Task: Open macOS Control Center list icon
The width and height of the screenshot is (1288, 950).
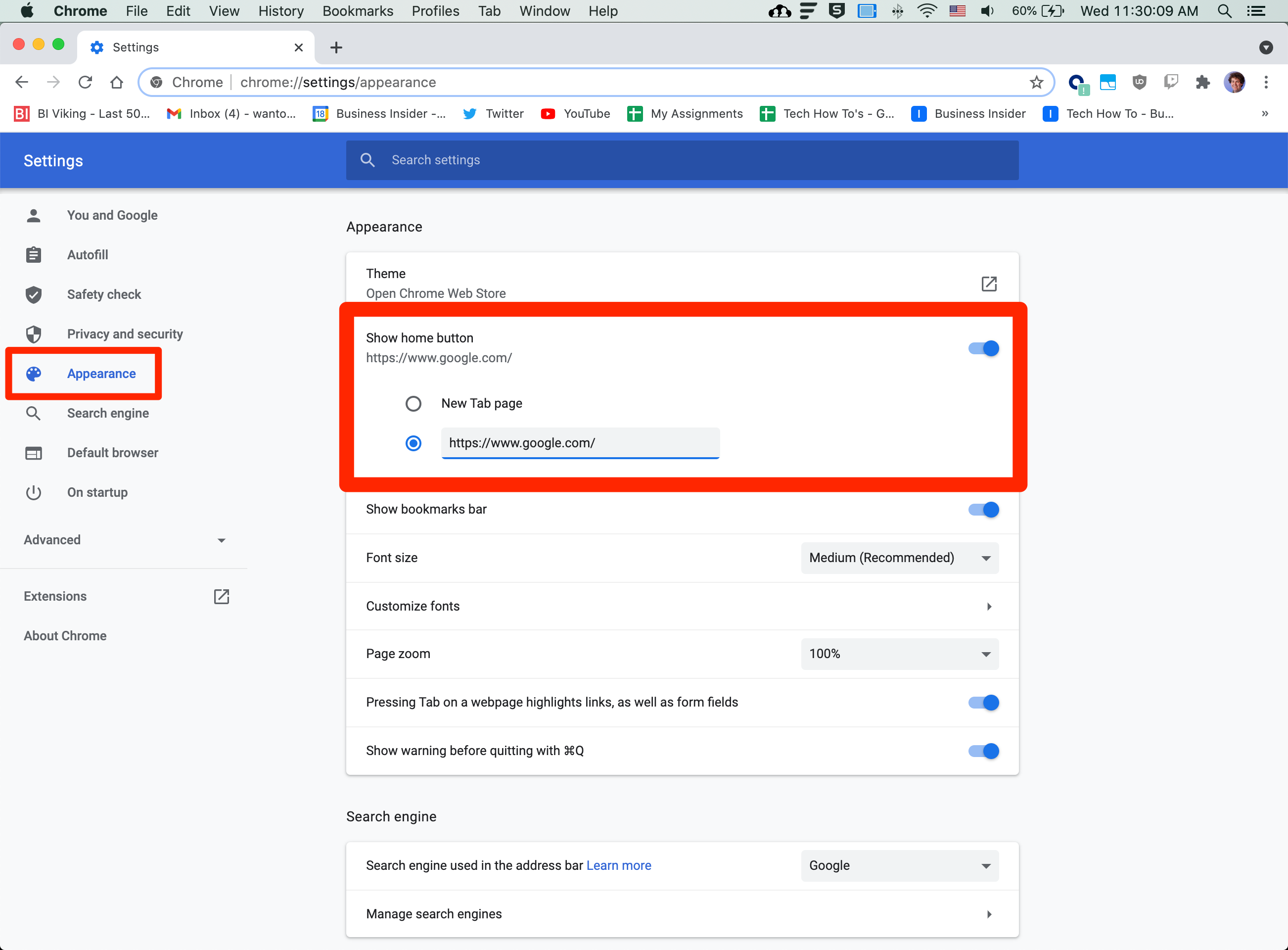Action: pos(1256,11)
